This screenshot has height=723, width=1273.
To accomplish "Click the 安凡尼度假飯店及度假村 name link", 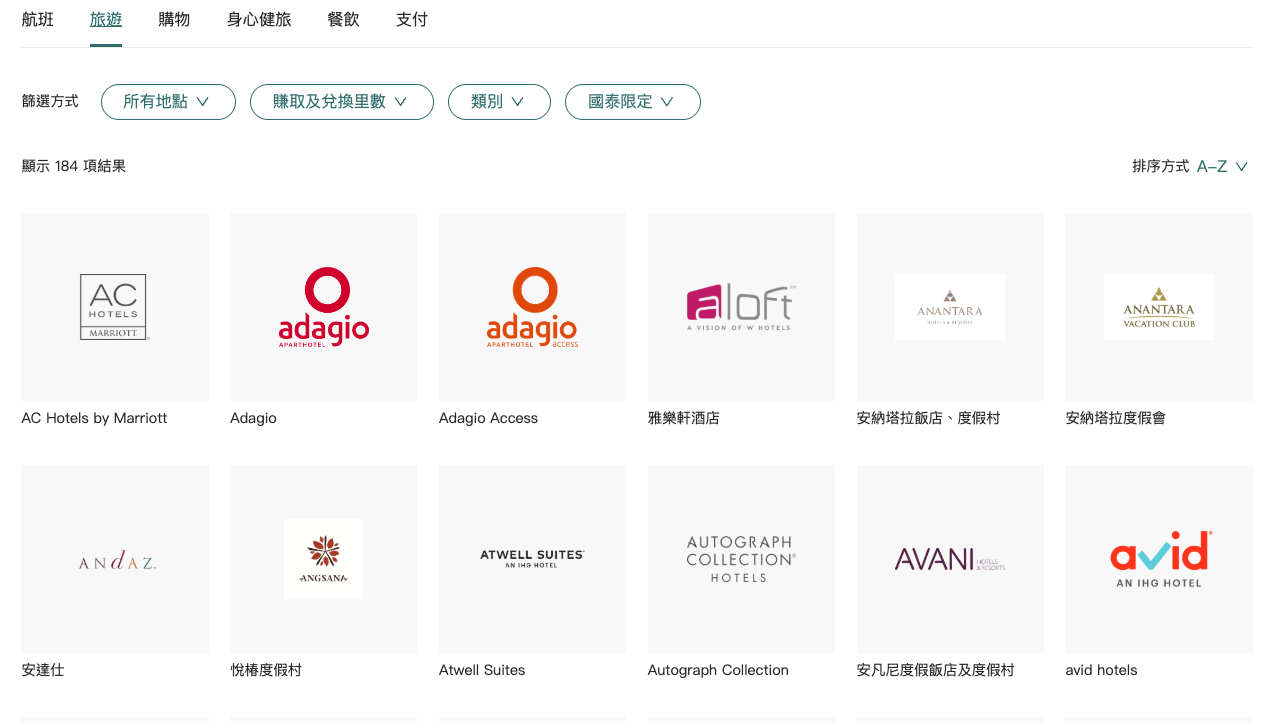I will [x=935, y=670].
